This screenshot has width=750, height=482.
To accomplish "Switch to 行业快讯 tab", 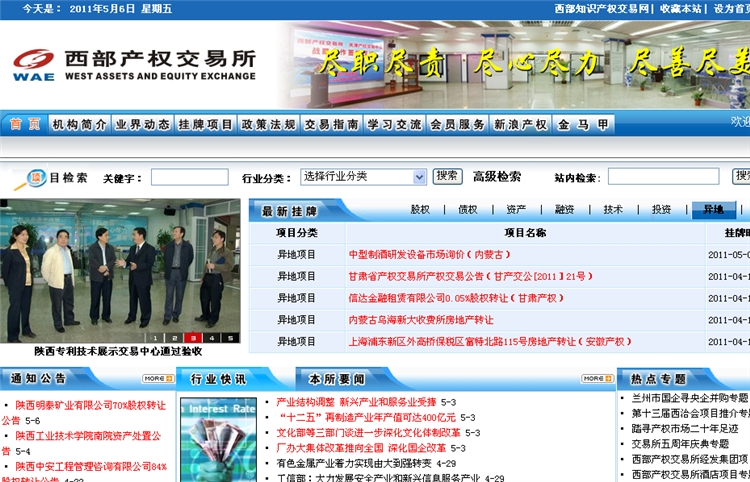I will (219, 379).
